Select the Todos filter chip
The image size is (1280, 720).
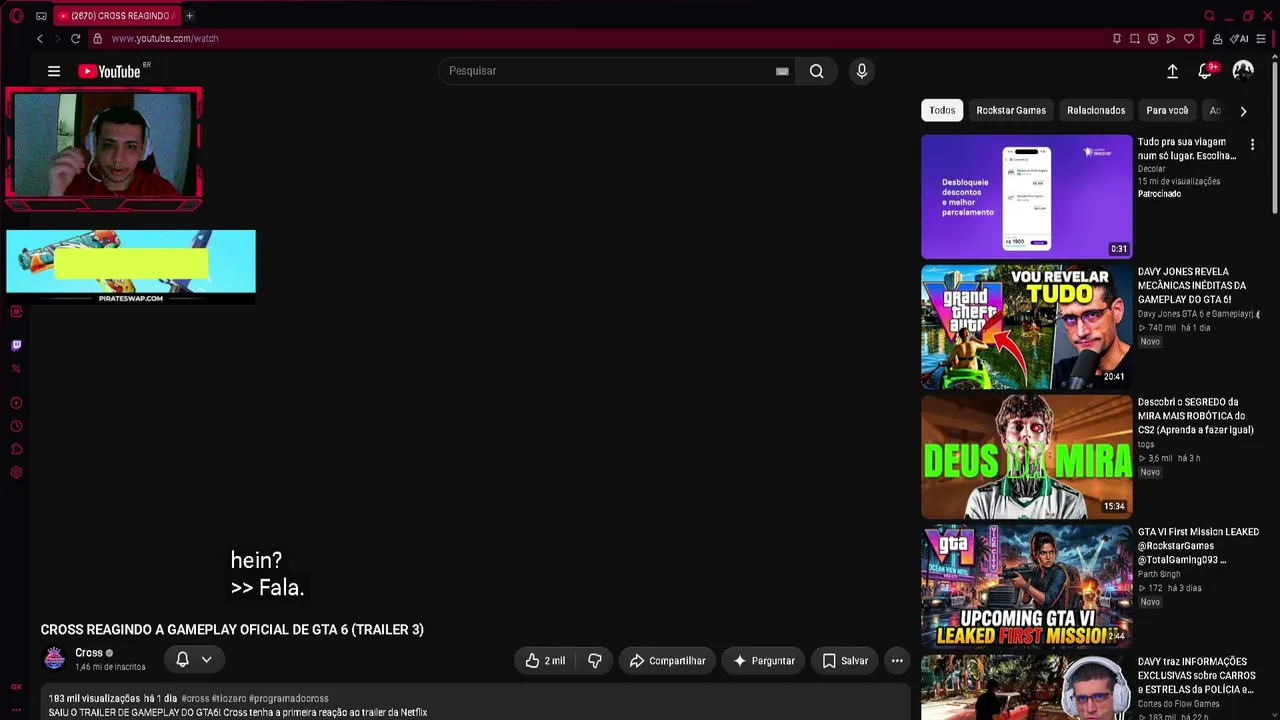[x=942, y=110]
